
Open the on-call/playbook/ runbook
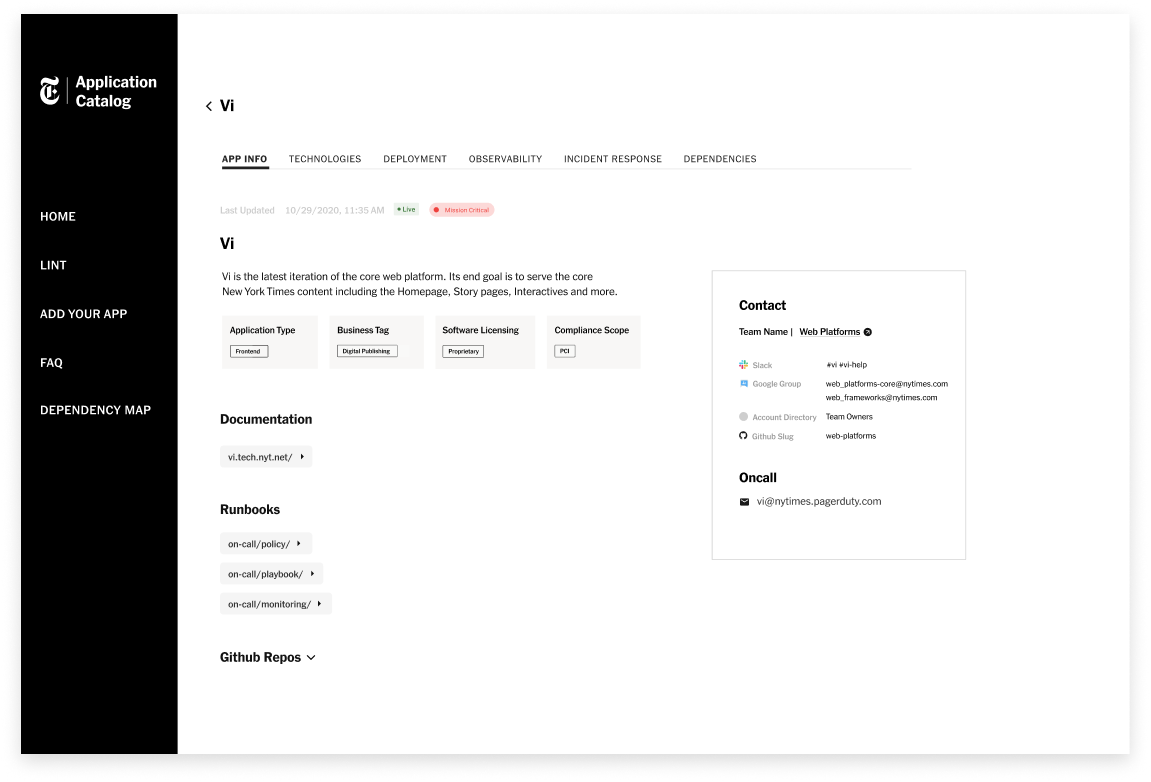(272, 573)
